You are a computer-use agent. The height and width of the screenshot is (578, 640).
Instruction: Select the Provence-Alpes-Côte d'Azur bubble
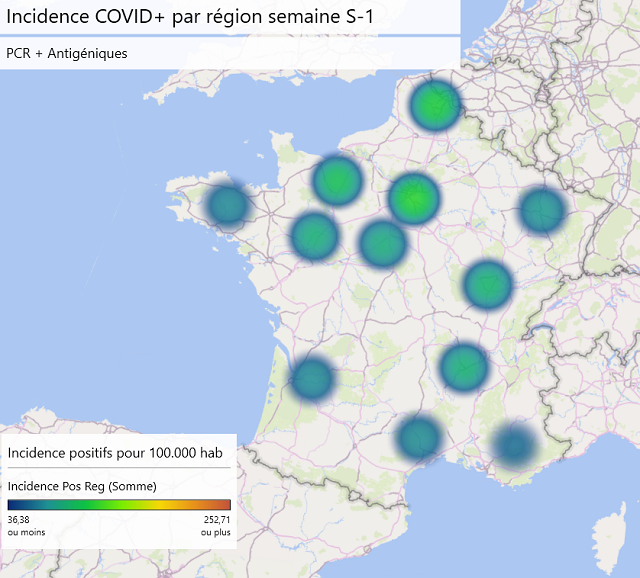515,445
